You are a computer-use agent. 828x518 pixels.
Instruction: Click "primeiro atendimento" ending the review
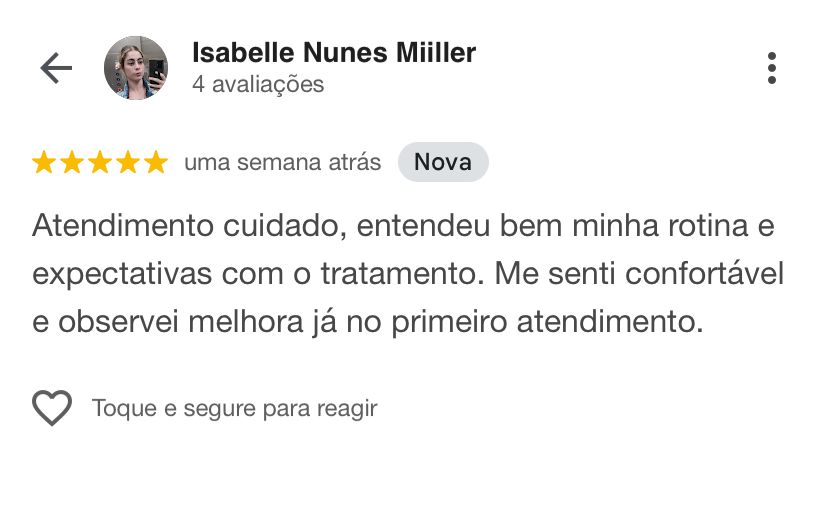pos(547,322)
